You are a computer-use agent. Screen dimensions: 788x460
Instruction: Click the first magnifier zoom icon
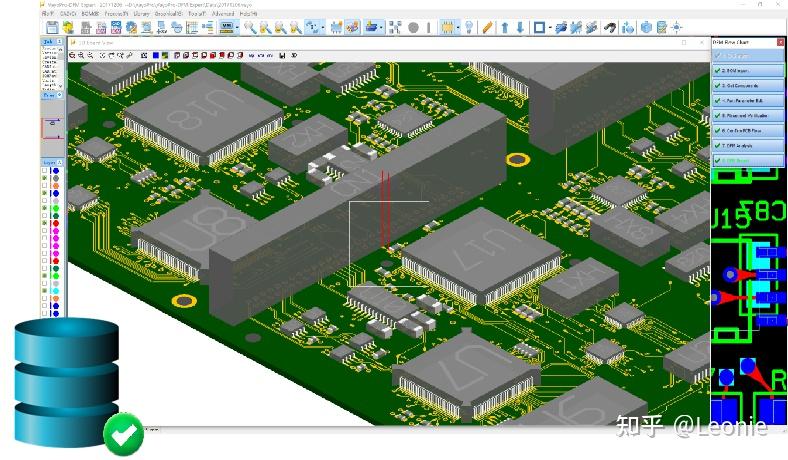tap(250, 27)
